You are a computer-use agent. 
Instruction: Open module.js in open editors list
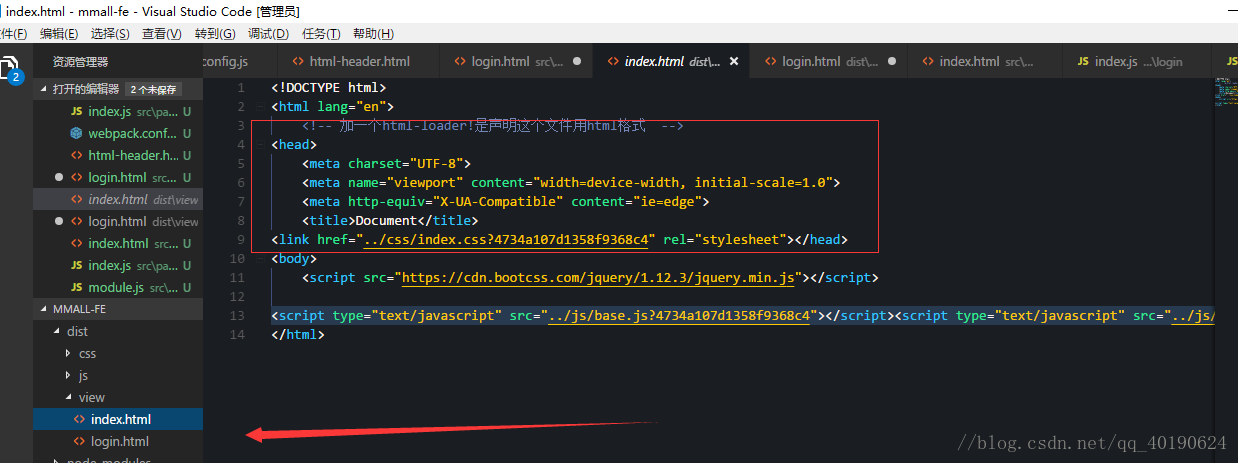[118, 287]
